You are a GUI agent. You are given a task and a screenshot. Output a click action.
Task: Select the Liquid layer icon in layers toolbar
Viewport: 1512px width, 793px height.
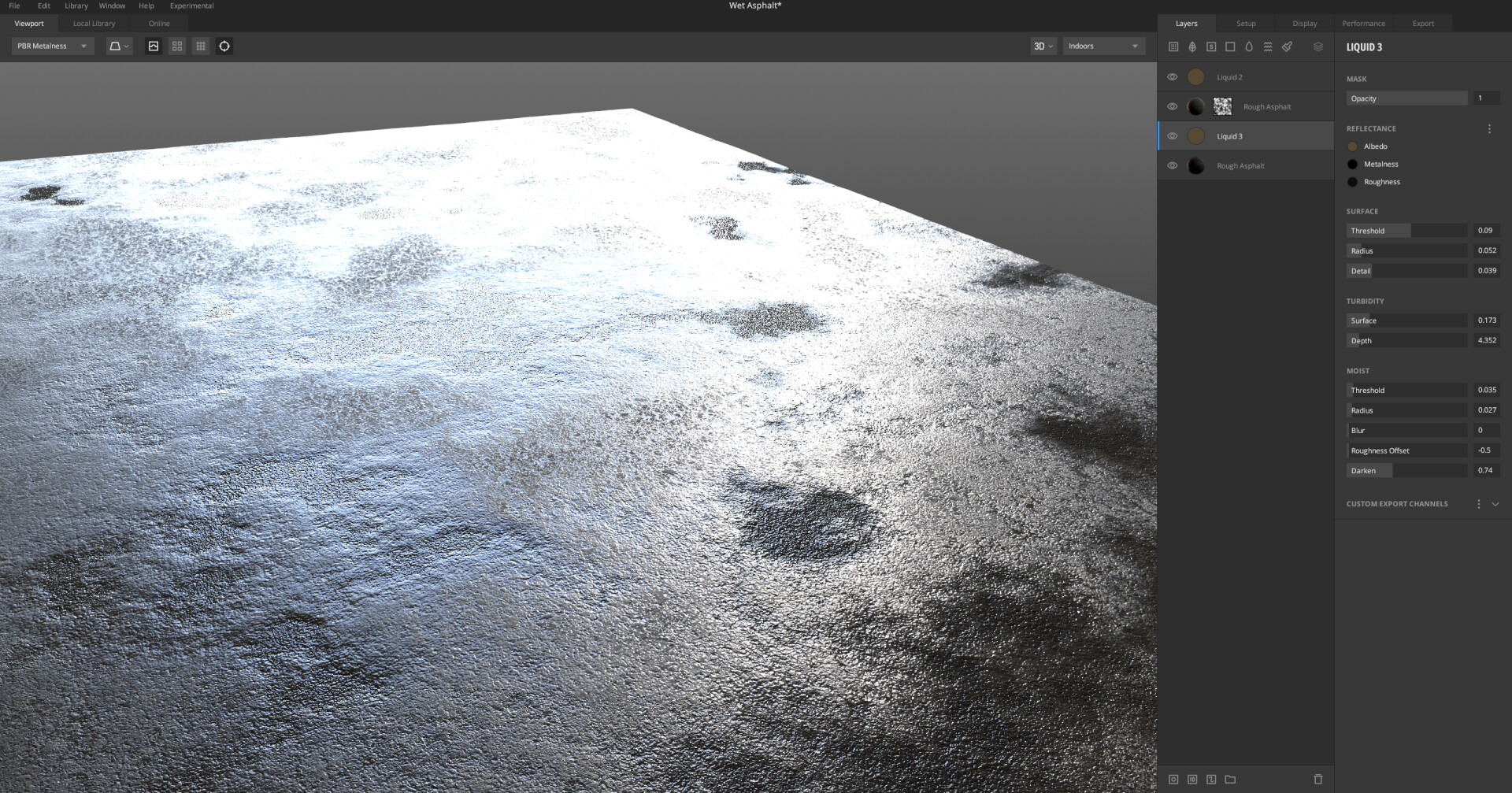(1249, 46)
